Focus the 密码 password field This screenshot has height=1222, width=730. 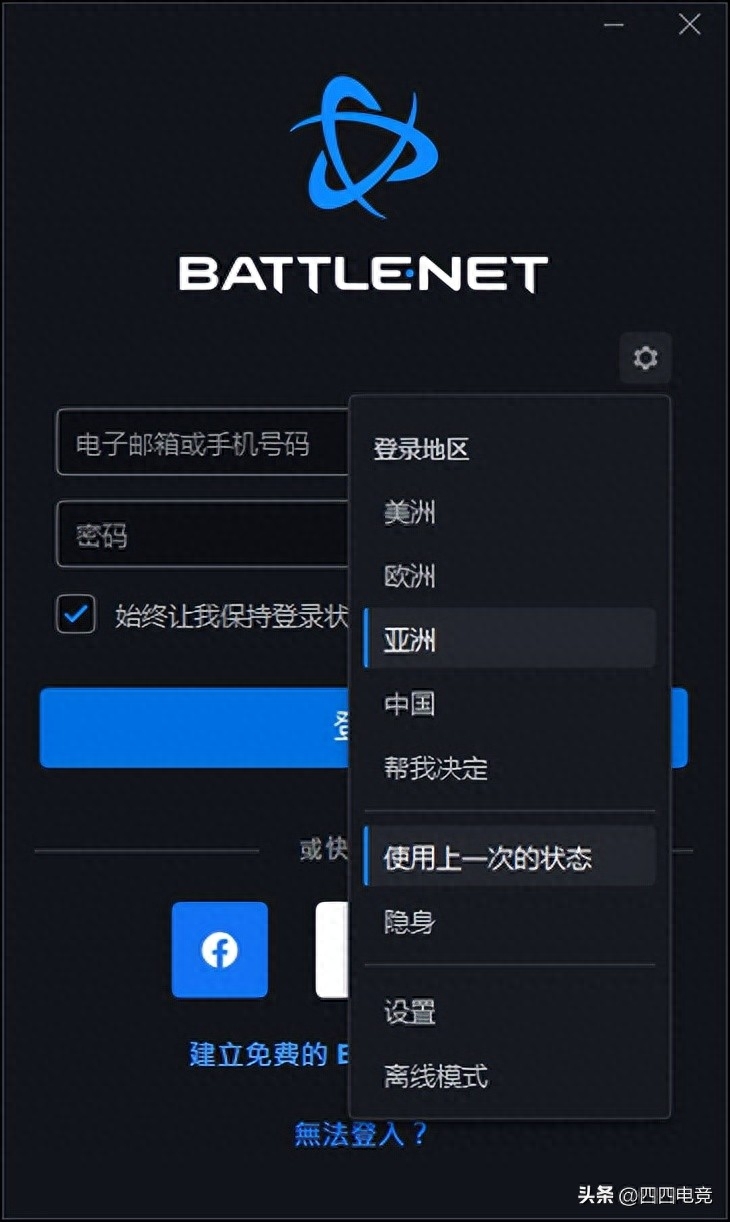pyautogui.click(x=203, y=534)
